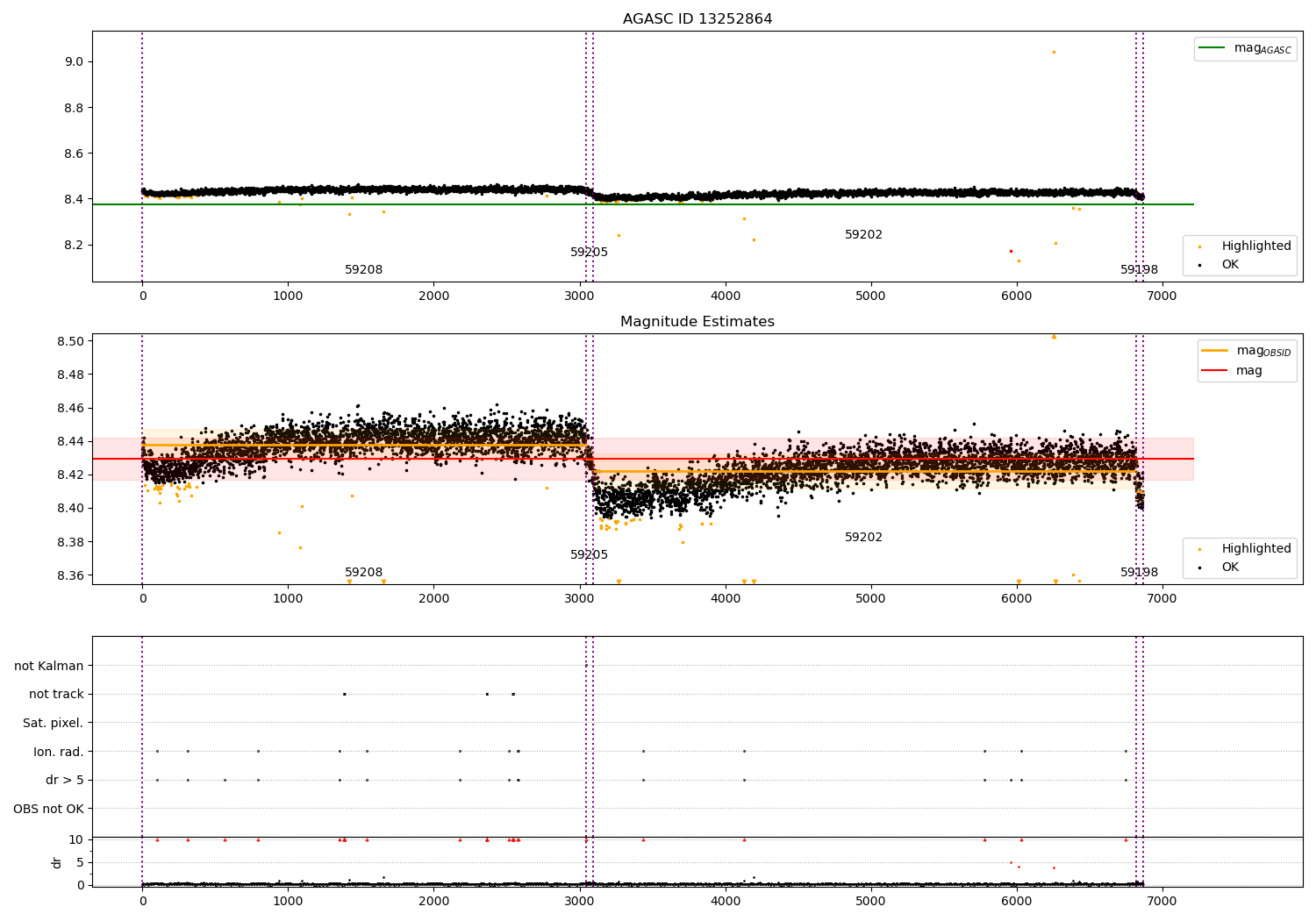This screenshot has height=921, width=1316.
Task: Click OBSID label 59202 in Magnitude Estimates plot
Action: pos(863,538)
